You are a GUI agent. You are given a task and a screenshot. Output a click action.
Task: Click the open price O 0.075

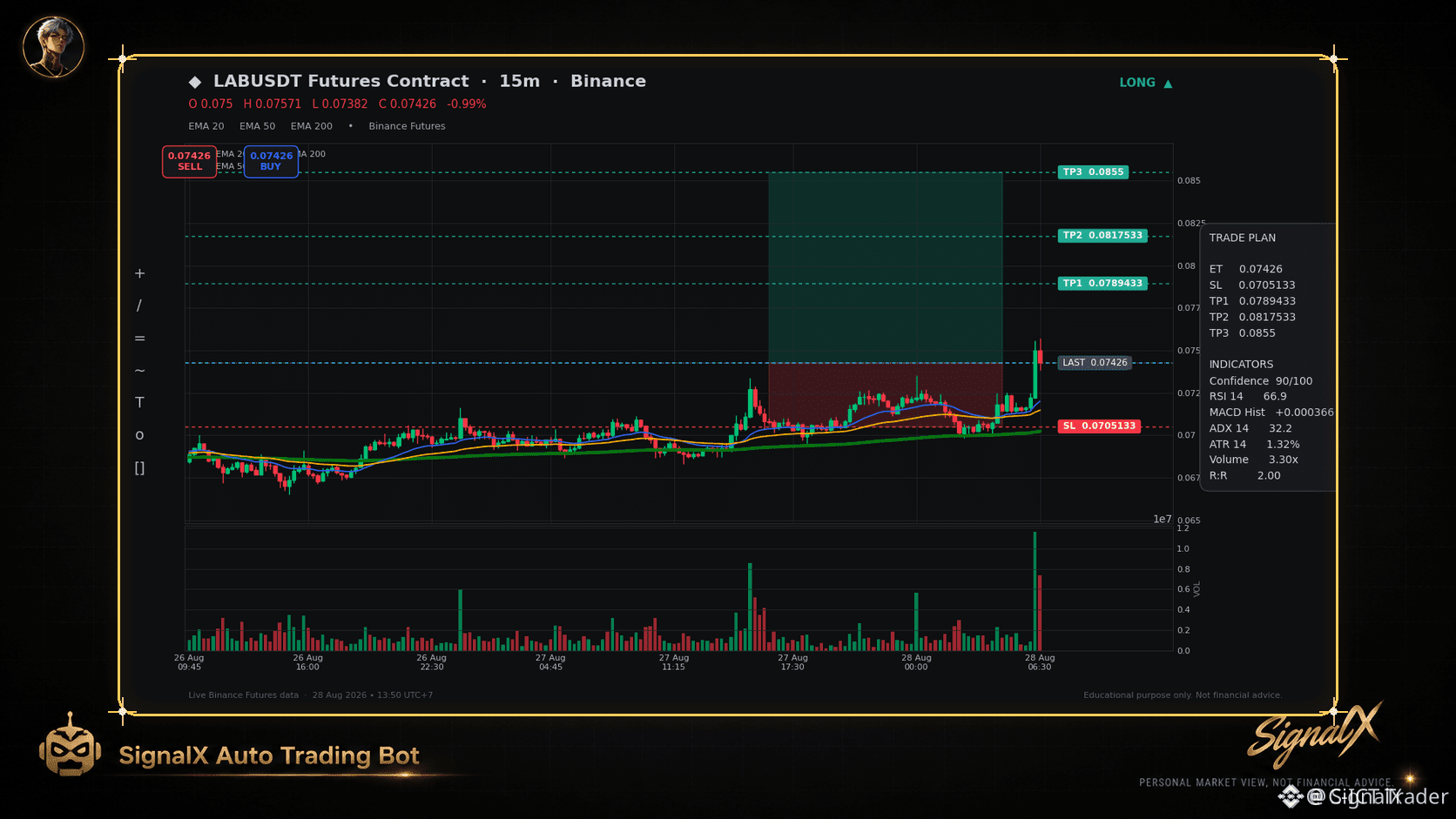coord(211,104)
